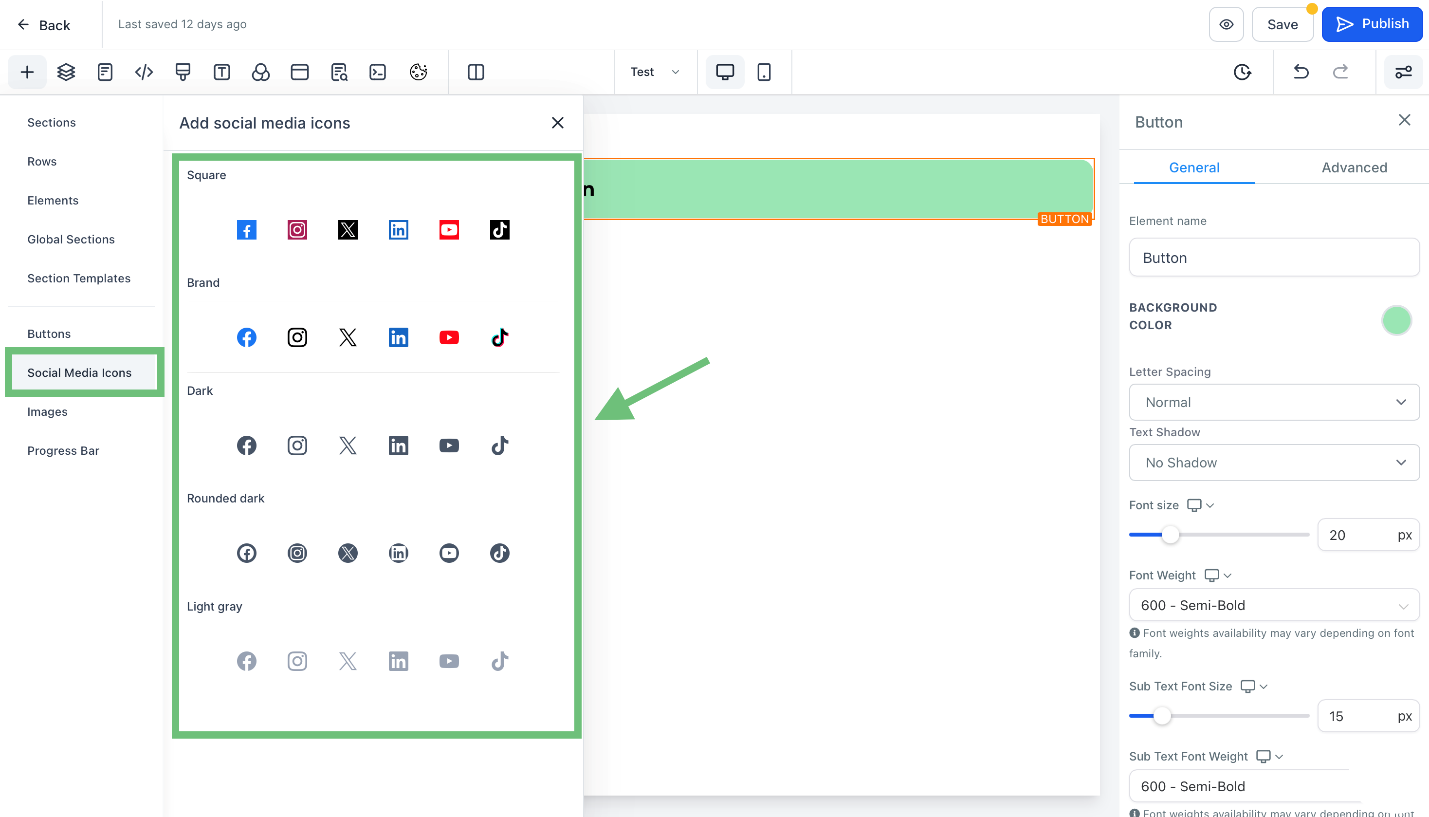The width and height of the screenshot is (1429, 817).
Task: Click the Font size slider handle
Action: click(x=1170, y=535)
